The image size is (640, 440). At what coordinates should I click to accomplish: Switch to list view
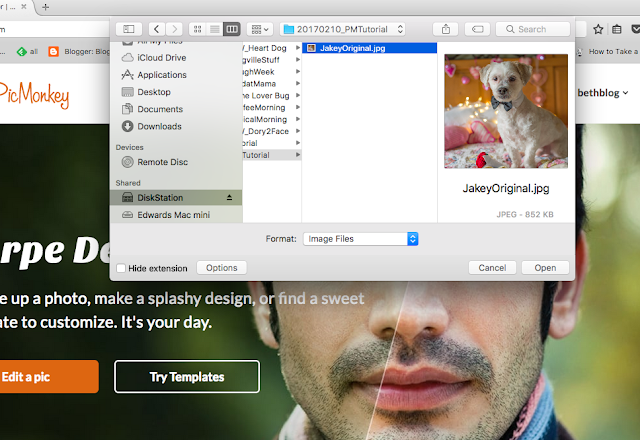coord(215,29)
